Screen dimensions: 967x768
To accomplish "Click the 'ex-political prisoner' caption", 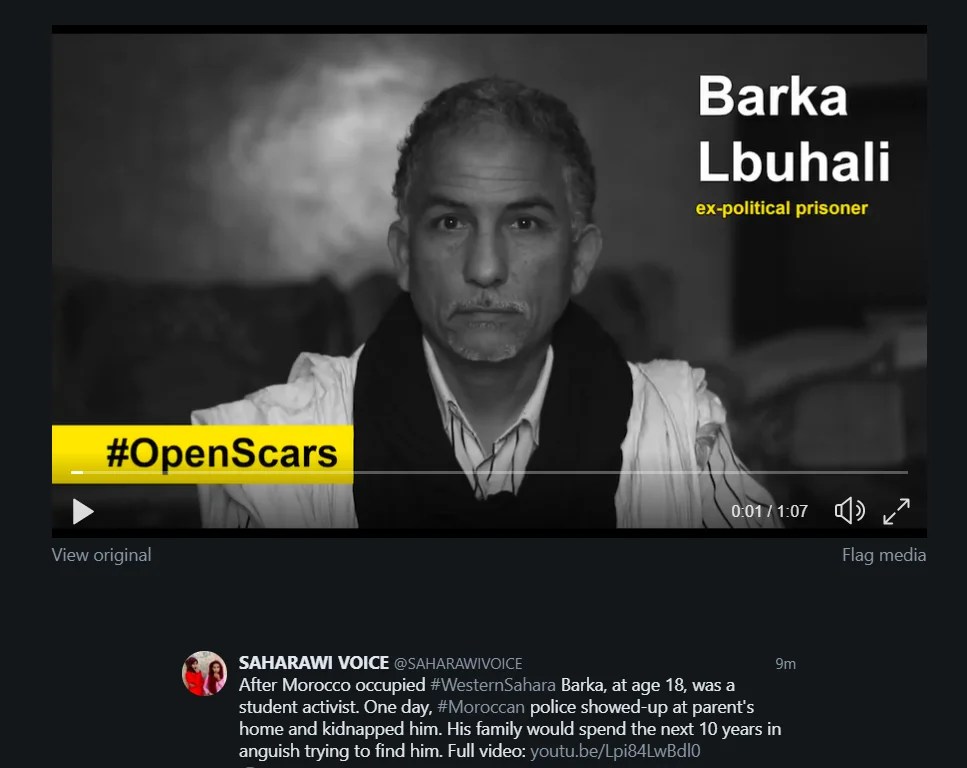I will tap(781, 209).
